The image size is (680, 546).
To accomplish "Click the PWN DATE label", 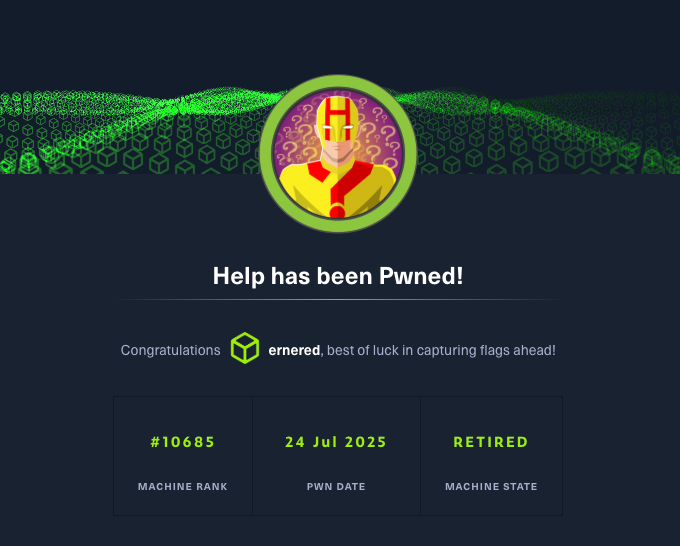I will tap(336, 487).
